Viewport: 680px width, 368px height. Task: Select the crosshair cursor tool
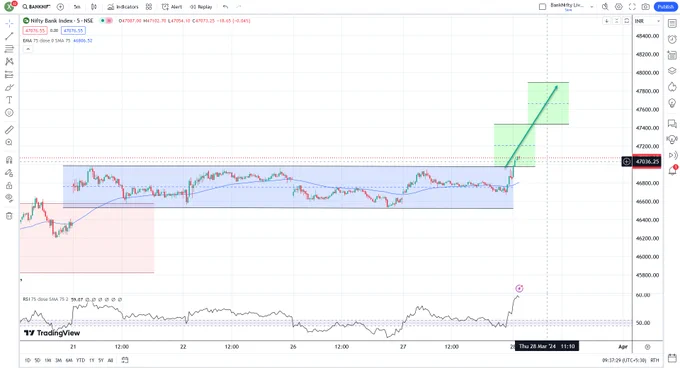(x=9, y=23)
